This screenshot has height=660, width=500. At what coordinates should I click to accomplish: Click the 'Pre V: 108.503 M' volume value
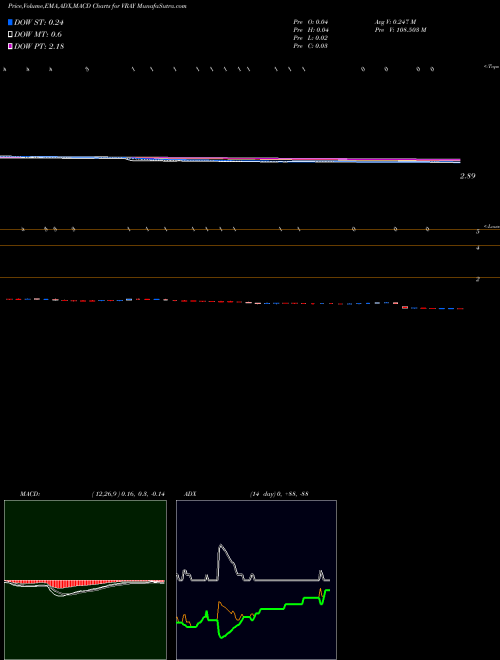click(x=401, y=30)
